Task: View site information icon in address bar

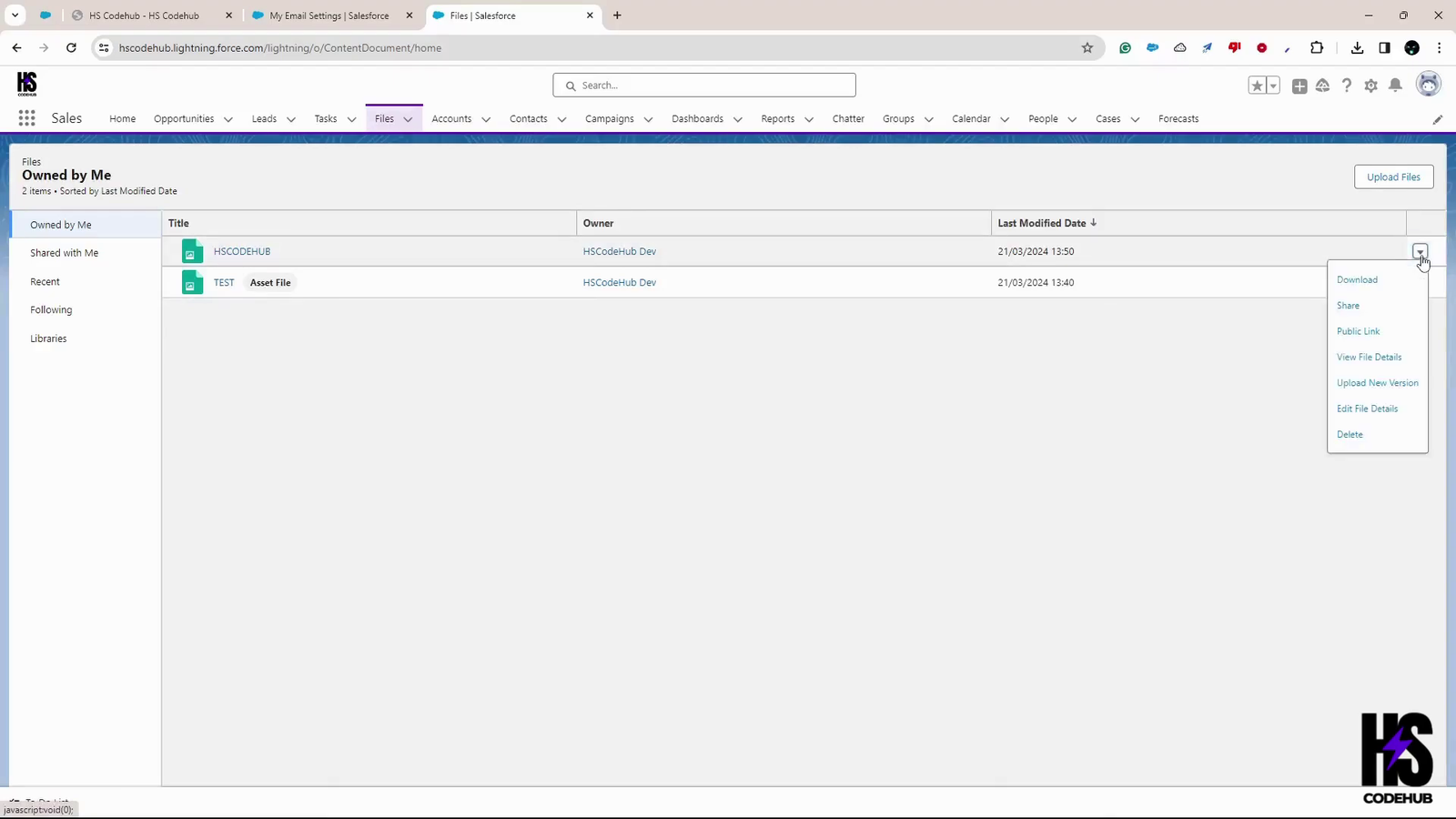Action: coord(104,48)
